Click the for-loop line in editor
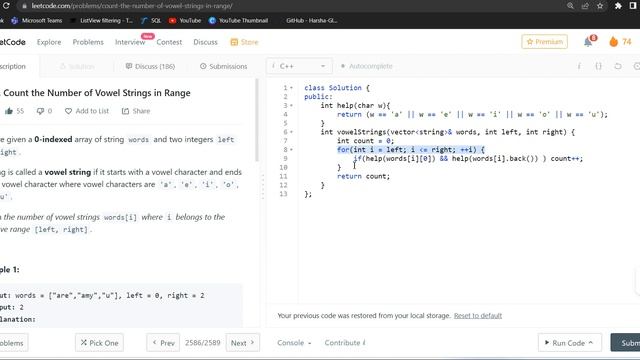 point(411,149)
